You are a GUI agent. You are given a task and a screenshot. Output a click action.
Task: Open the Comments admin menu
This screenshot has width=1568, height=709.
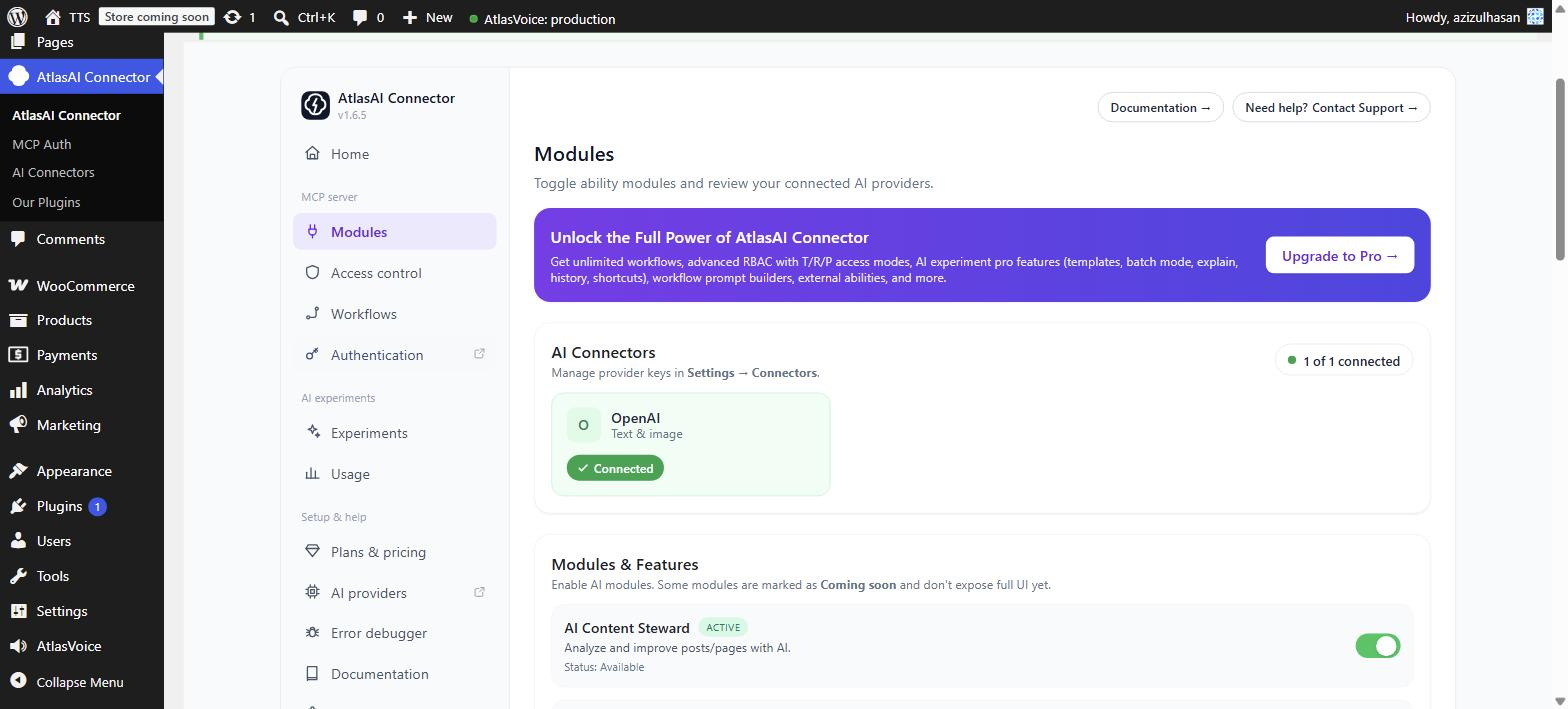point(82,239)
